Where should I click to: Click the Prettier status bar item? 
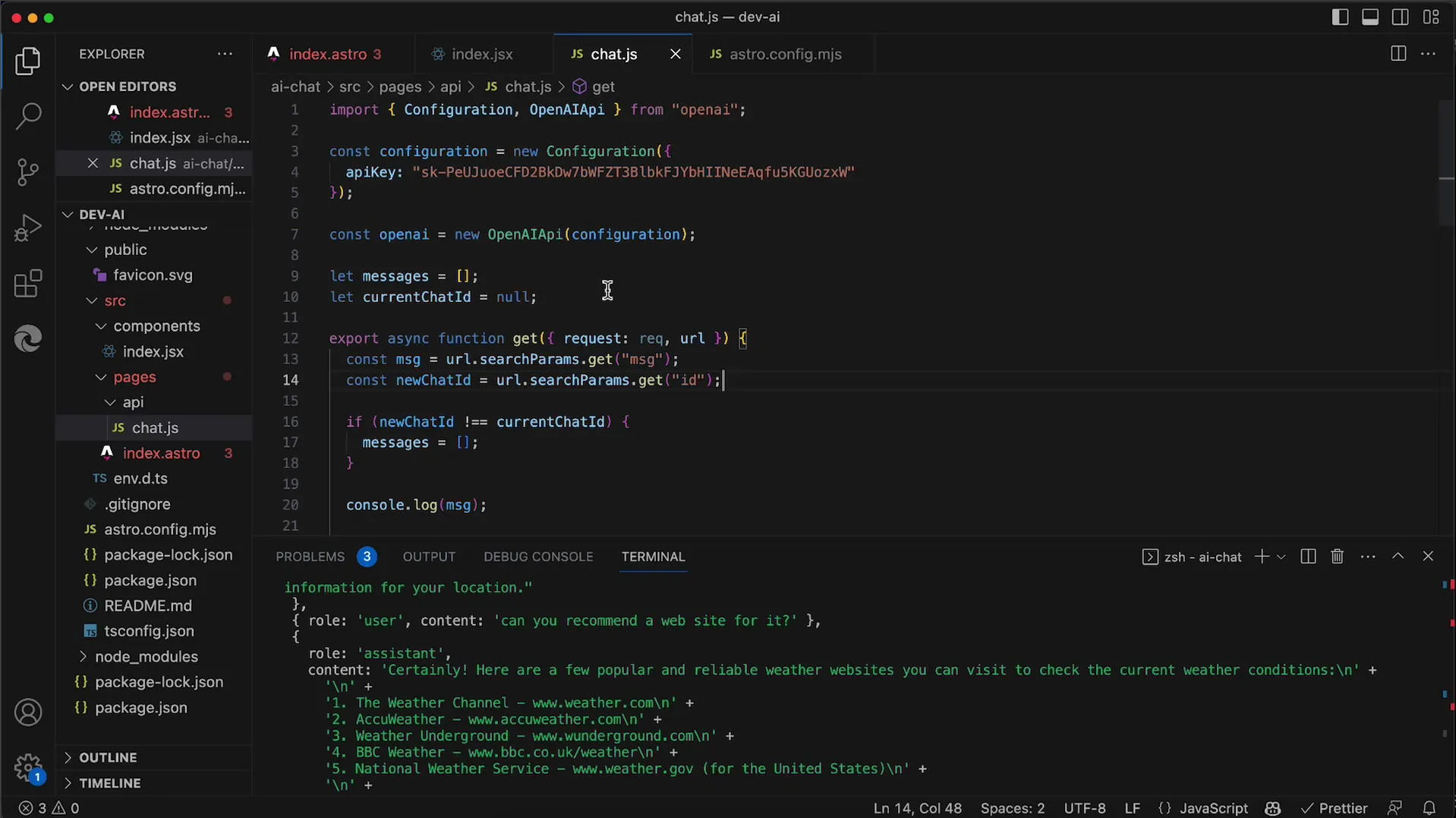pos(1334,808)
